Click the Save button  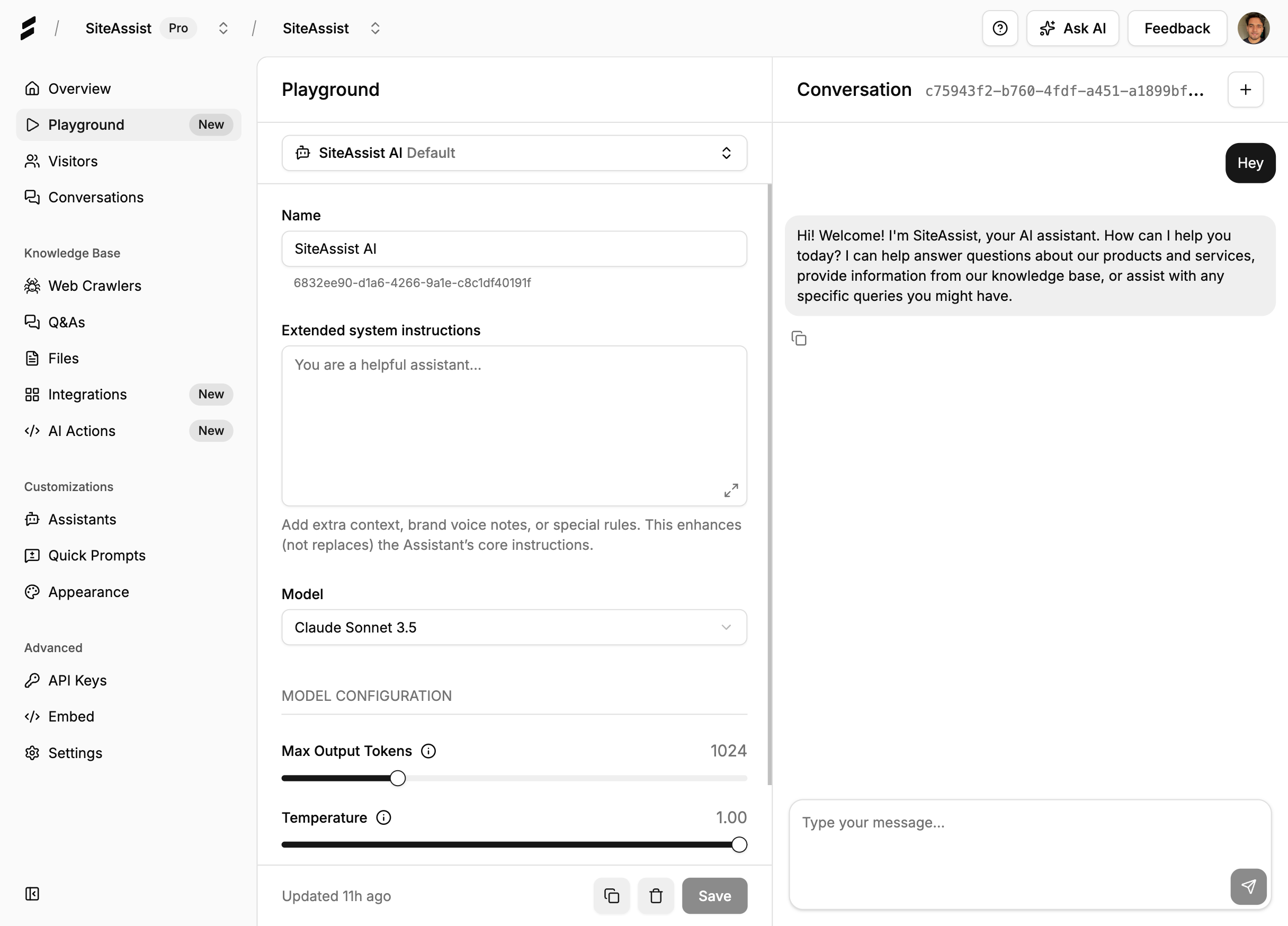714,895
